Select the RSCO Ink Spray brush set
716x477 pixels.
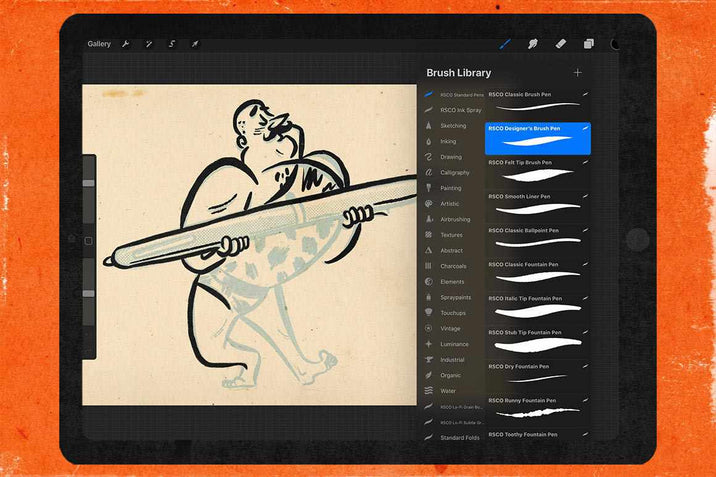[x=461, y=110]
